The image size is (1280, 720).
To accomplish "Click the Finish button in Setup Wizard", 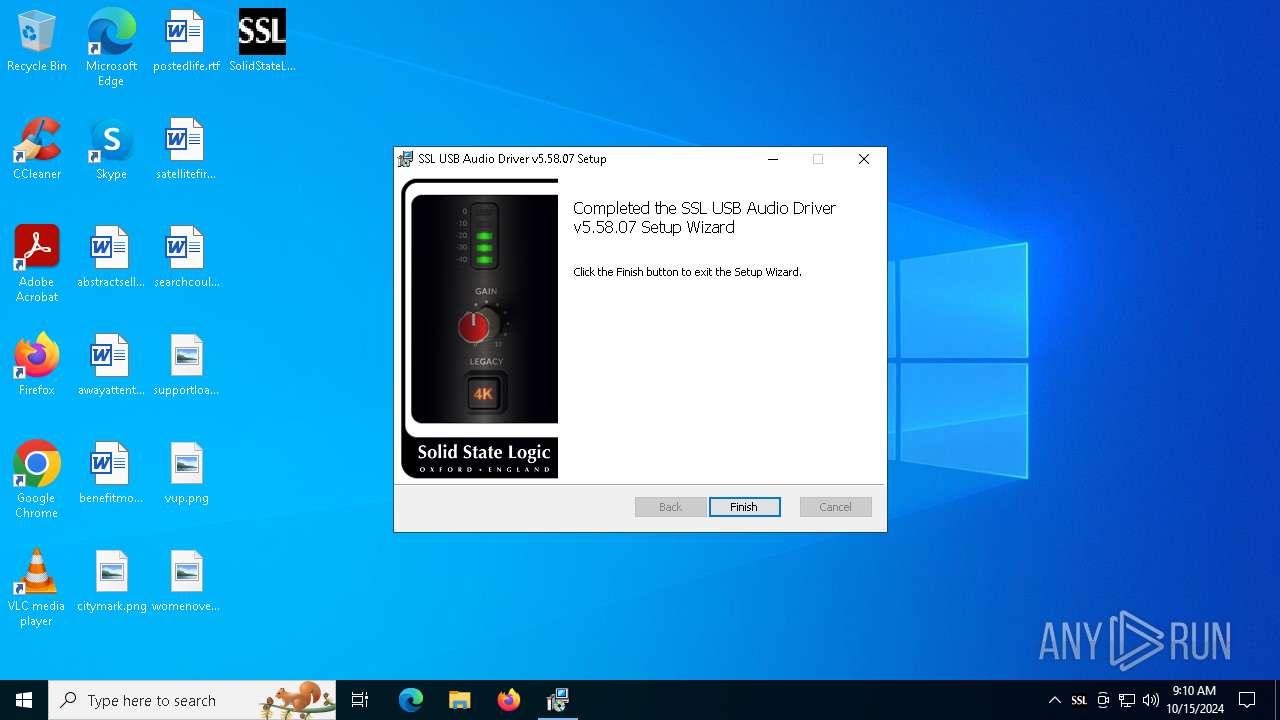I will (x=744, y=507).
